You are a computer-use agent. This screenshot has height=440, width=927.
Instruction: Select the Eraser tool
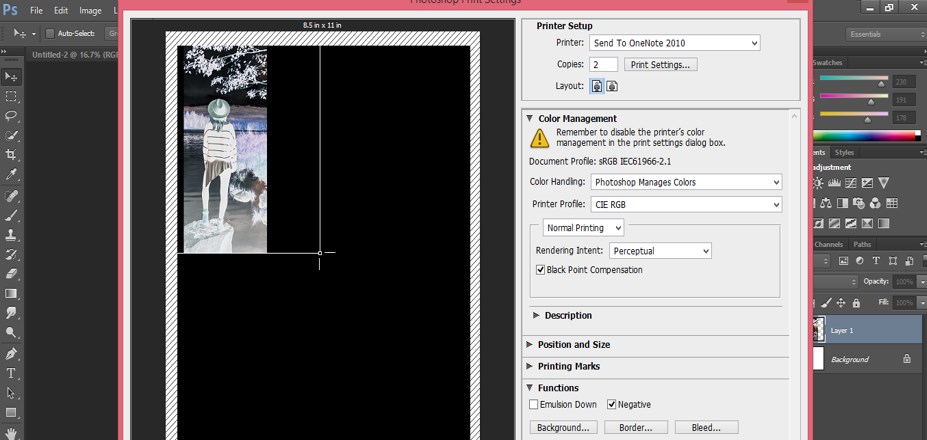coord(11,274)
